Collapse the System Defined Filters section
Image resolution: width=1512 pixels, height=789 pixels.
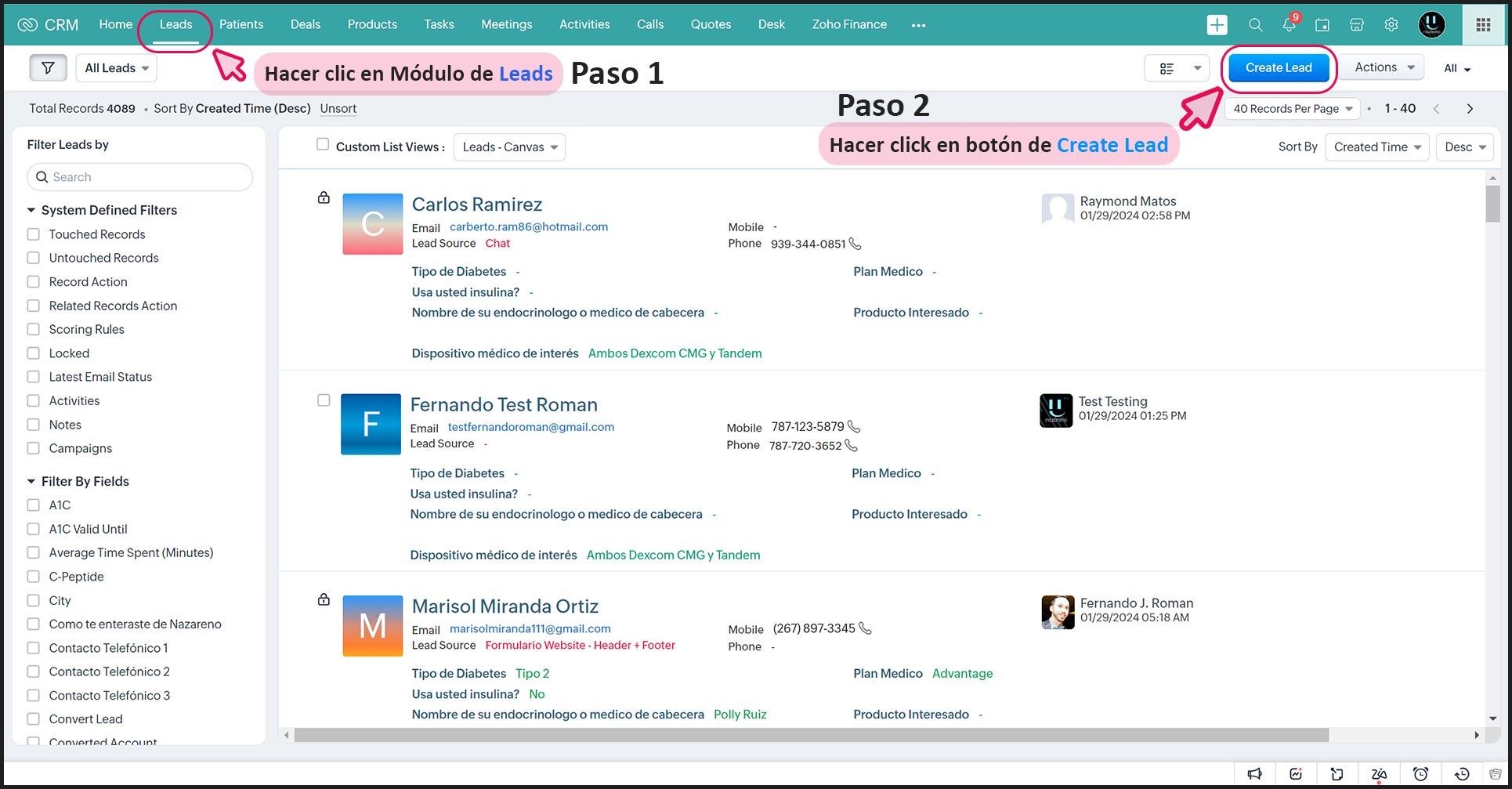click(x=31, y=210)
